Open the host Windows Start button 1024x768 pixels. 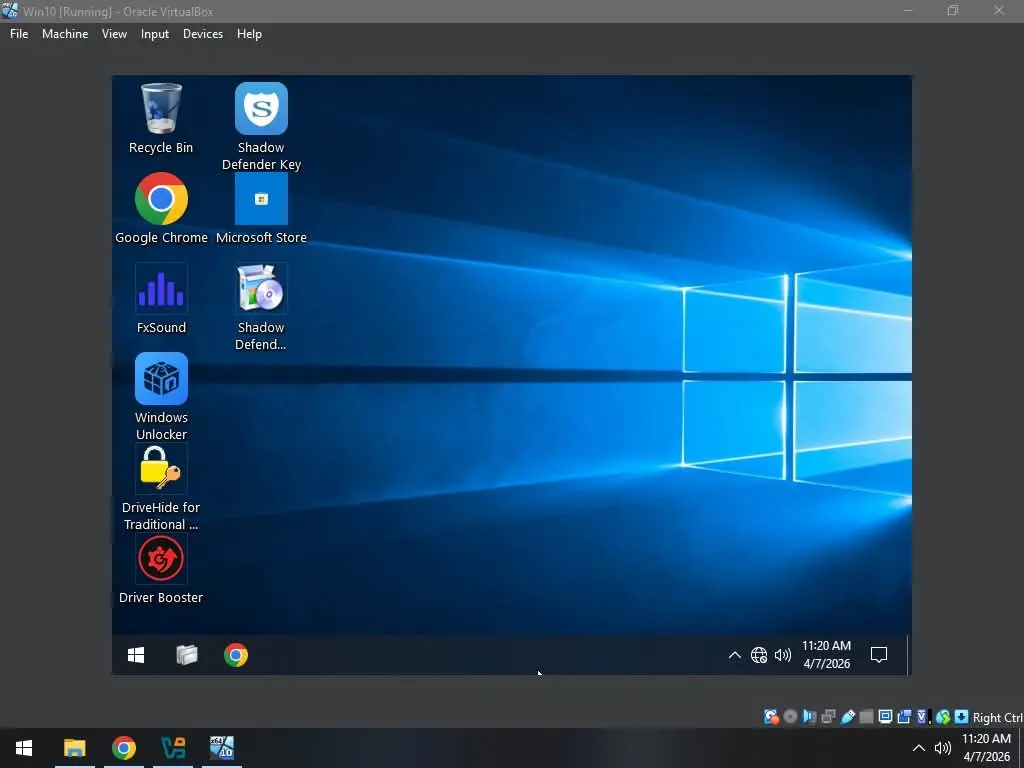(24, 748)
